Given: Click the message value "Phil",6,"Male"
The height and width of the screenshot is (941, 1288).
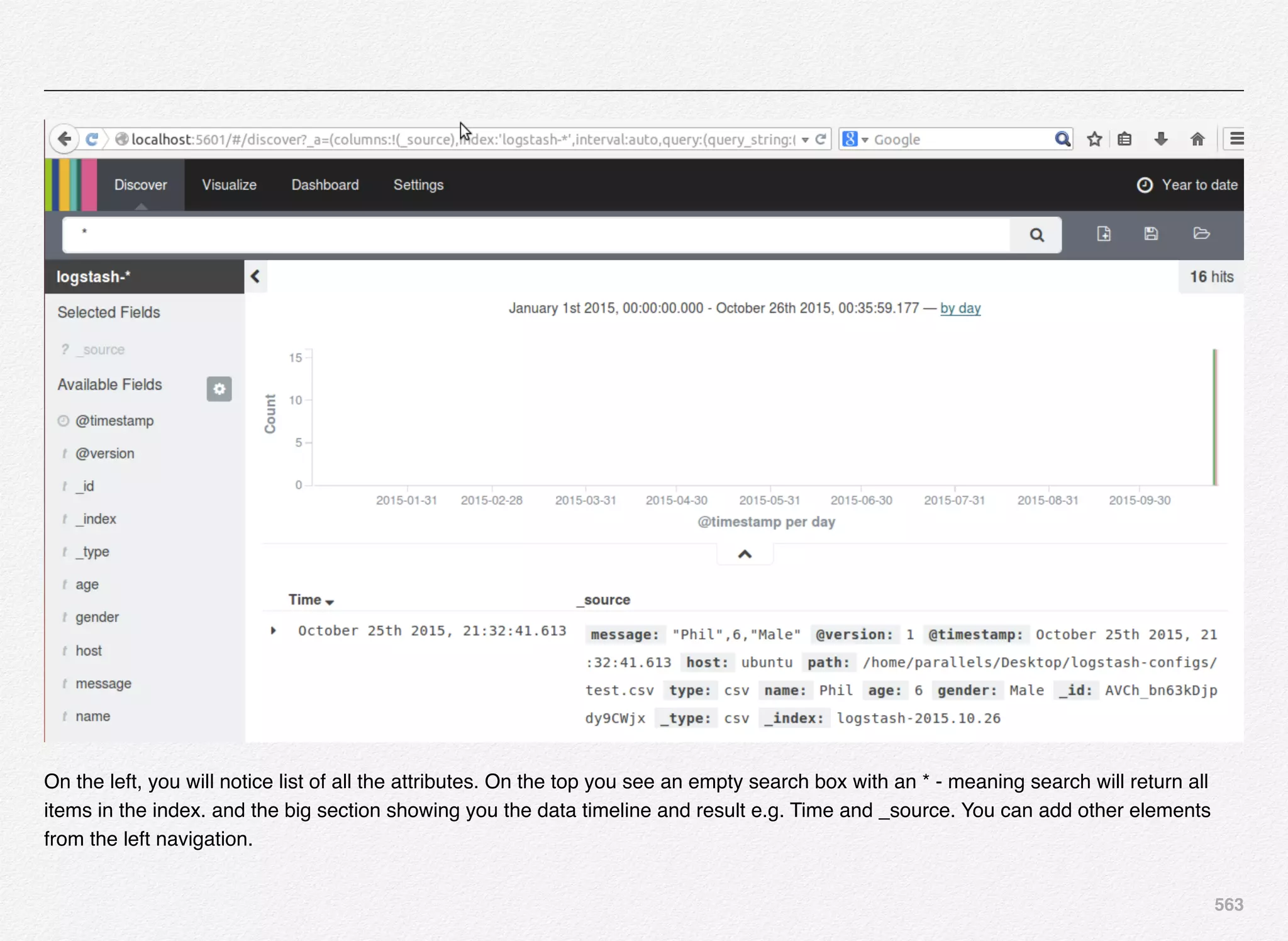Looking at the screenshot, I should [736, 634].
